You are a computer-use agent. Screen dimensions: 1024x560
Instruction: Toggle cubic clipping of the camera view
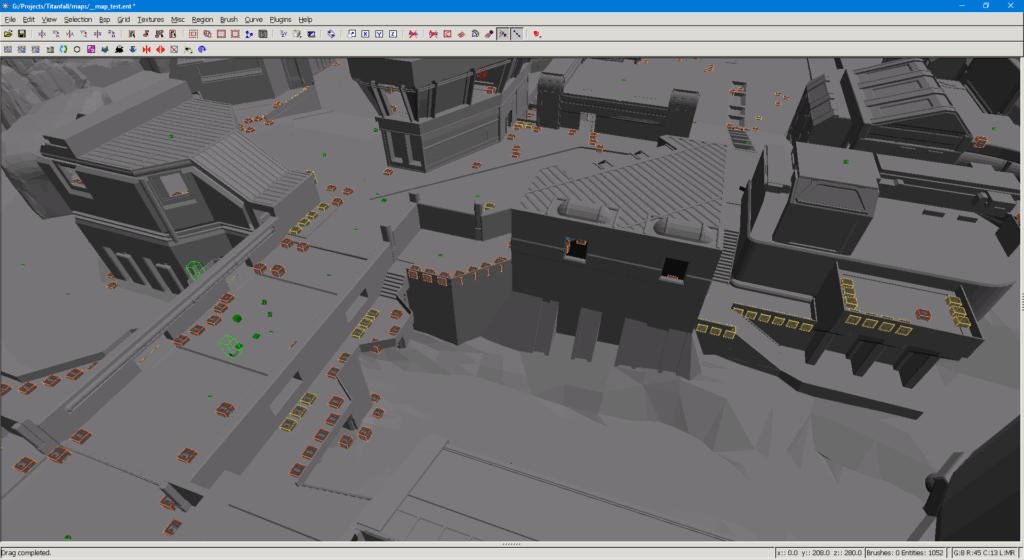coord(311,34)
